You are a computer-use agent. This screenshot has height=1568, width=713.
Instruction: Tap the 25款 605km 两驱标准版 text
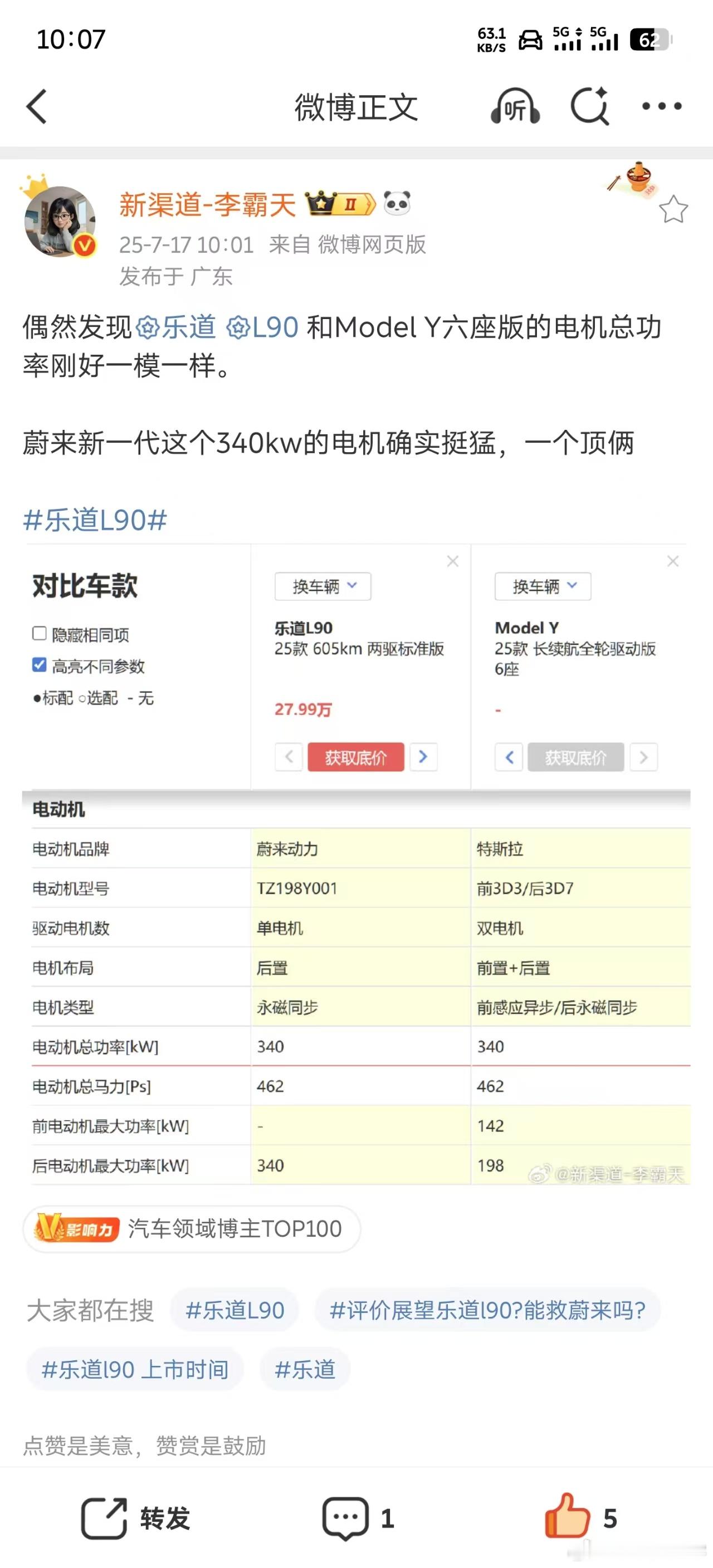[x=359, y=649]
